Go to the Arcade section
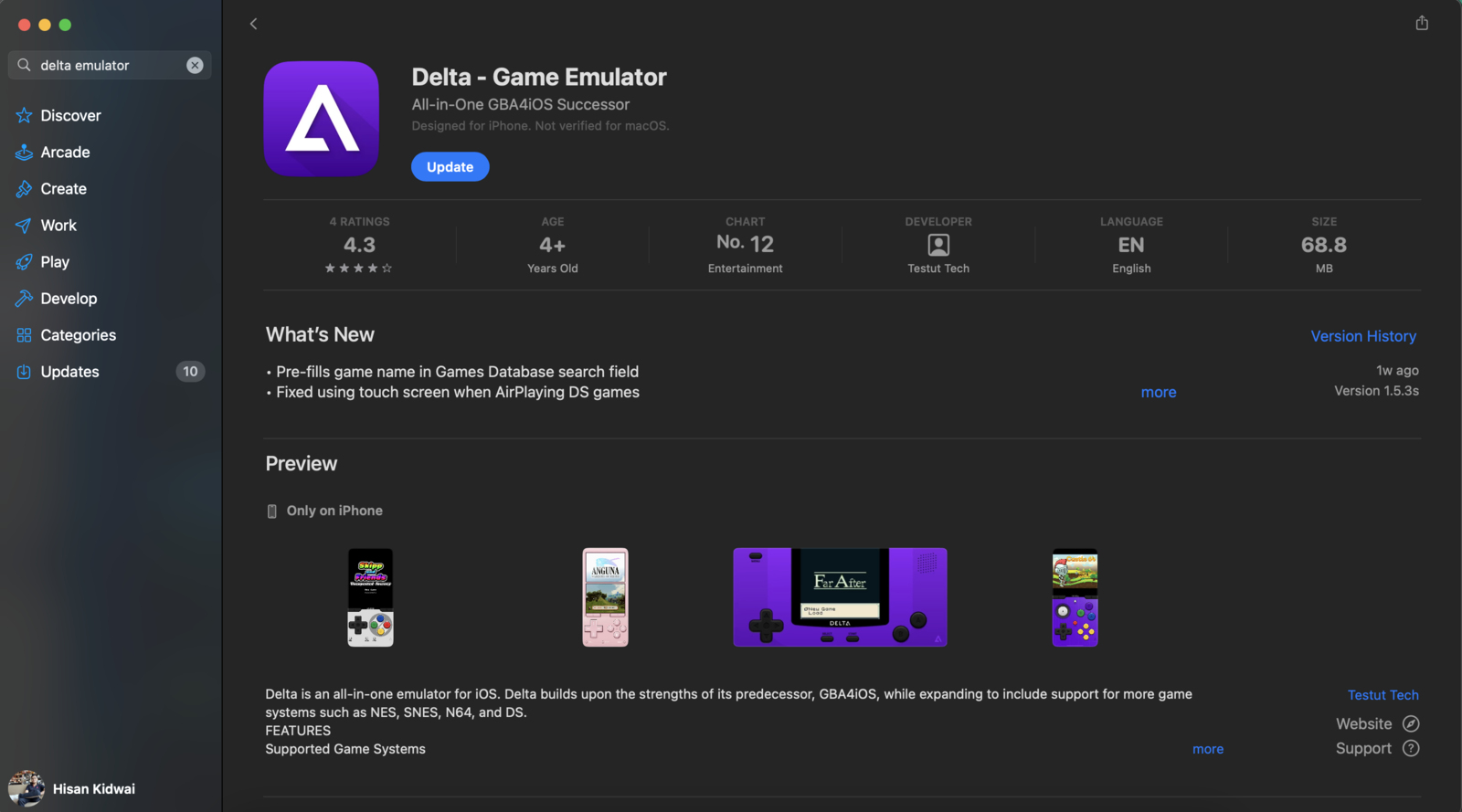The width and height of the screenshot is (1462, 812). tap(65, 153)
